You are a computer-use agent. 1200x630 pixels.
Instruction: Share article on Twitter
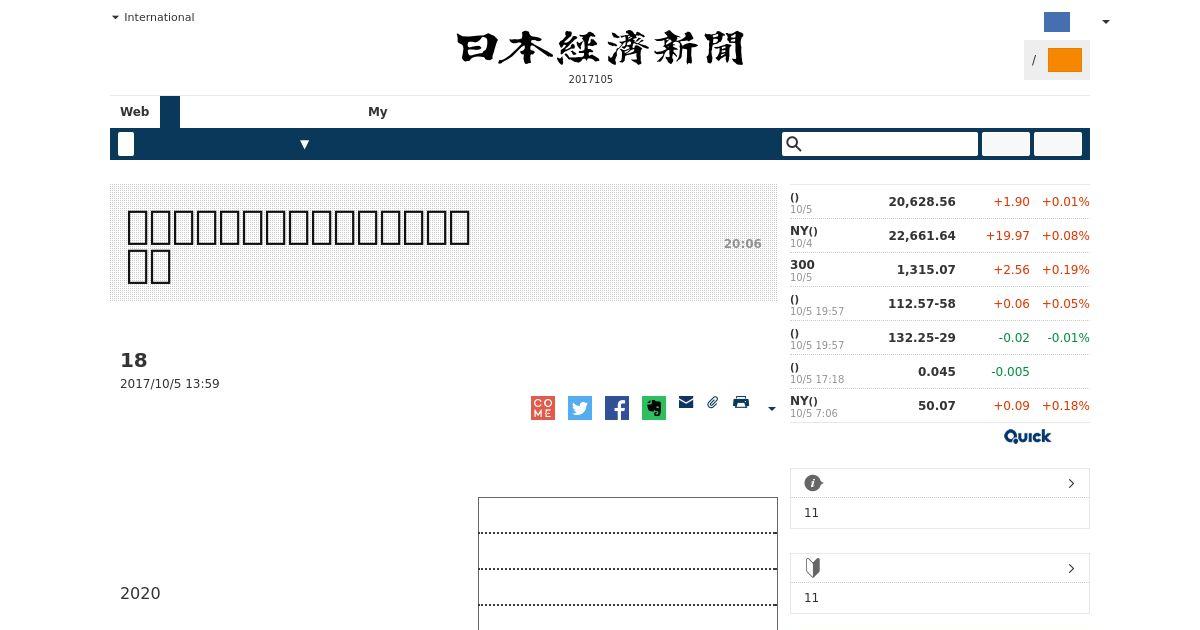click(x=580, y=408)
